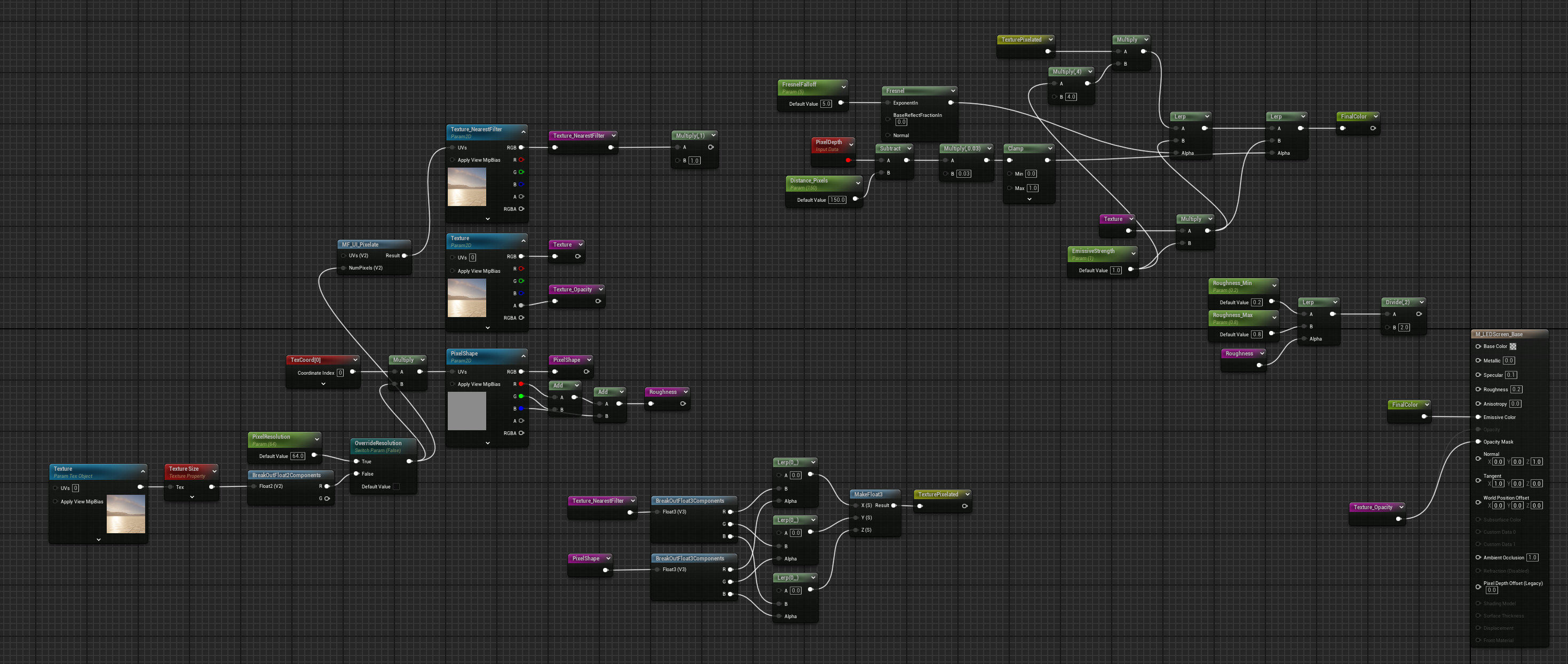Click the Result output pin on MakeFloat3 node
This screenshot has height=664, width=1568.
[x=893, y=505]
